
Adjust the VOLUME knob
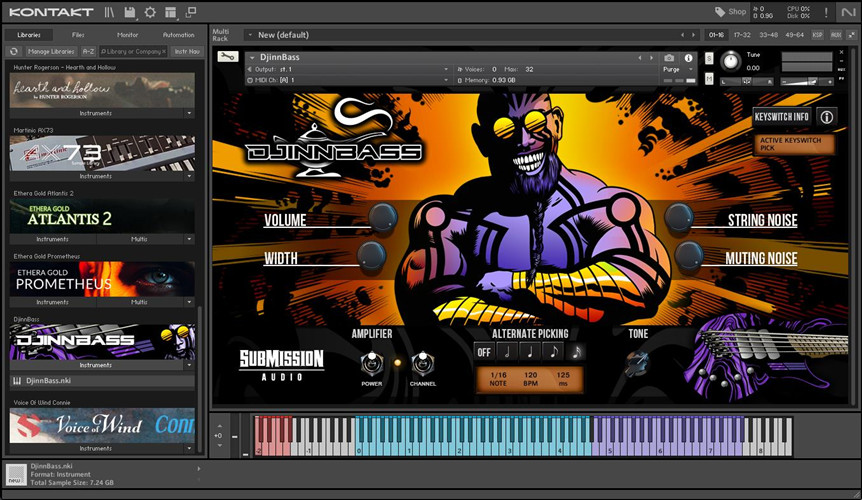[x=383, y=216]
